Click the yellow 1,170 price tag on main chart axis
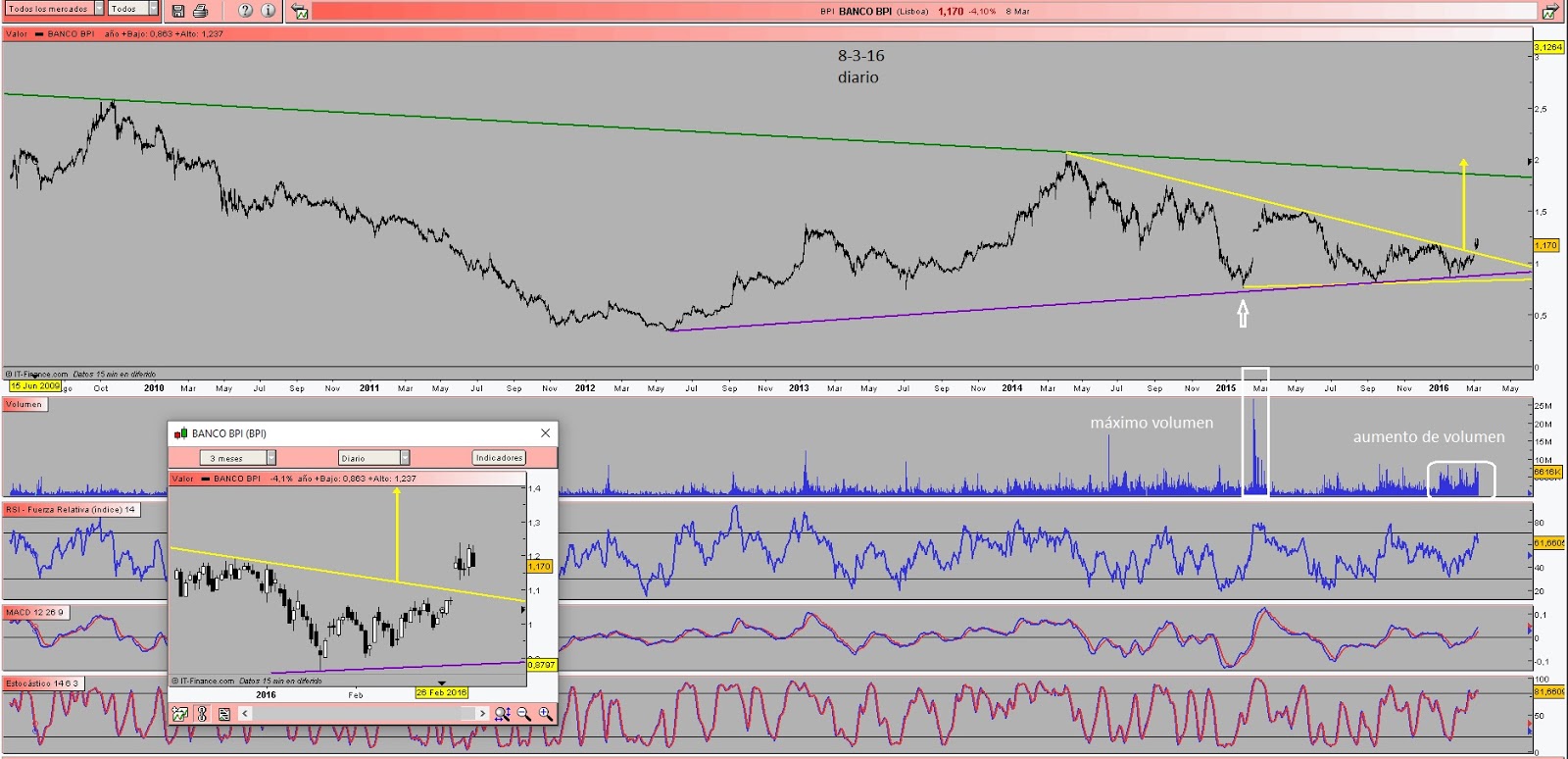Screen dimensions: 1568x759 click(x=1545, y=245)
